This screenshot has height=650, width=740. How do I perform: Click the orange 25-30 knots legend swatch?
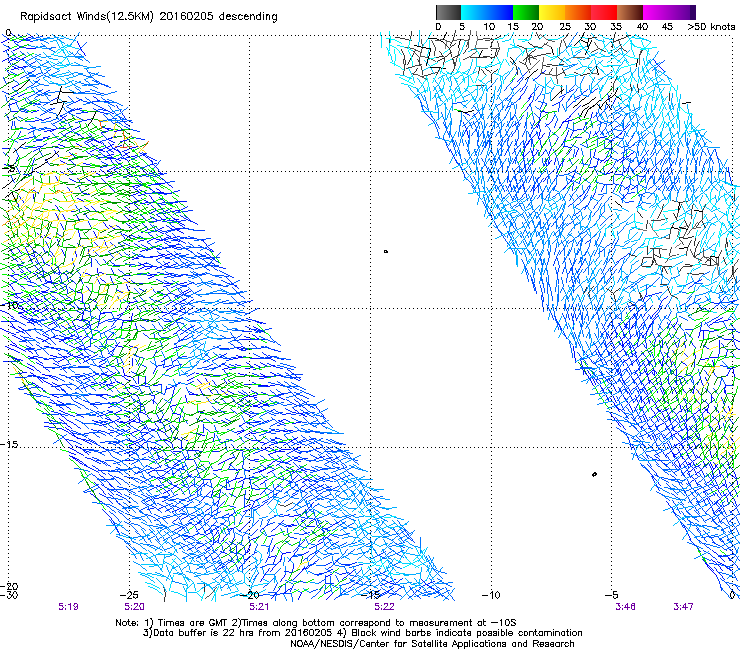coord(578,12)
